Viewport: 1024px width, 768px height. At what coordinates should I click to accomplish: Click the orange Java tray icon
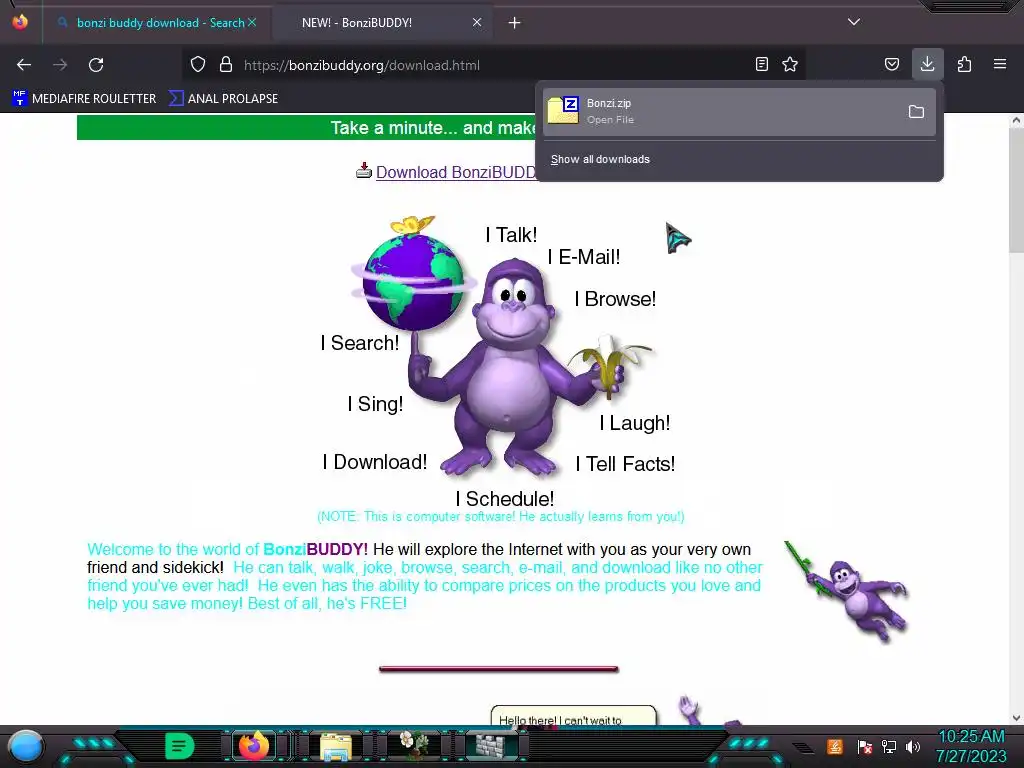click(835, 746)
